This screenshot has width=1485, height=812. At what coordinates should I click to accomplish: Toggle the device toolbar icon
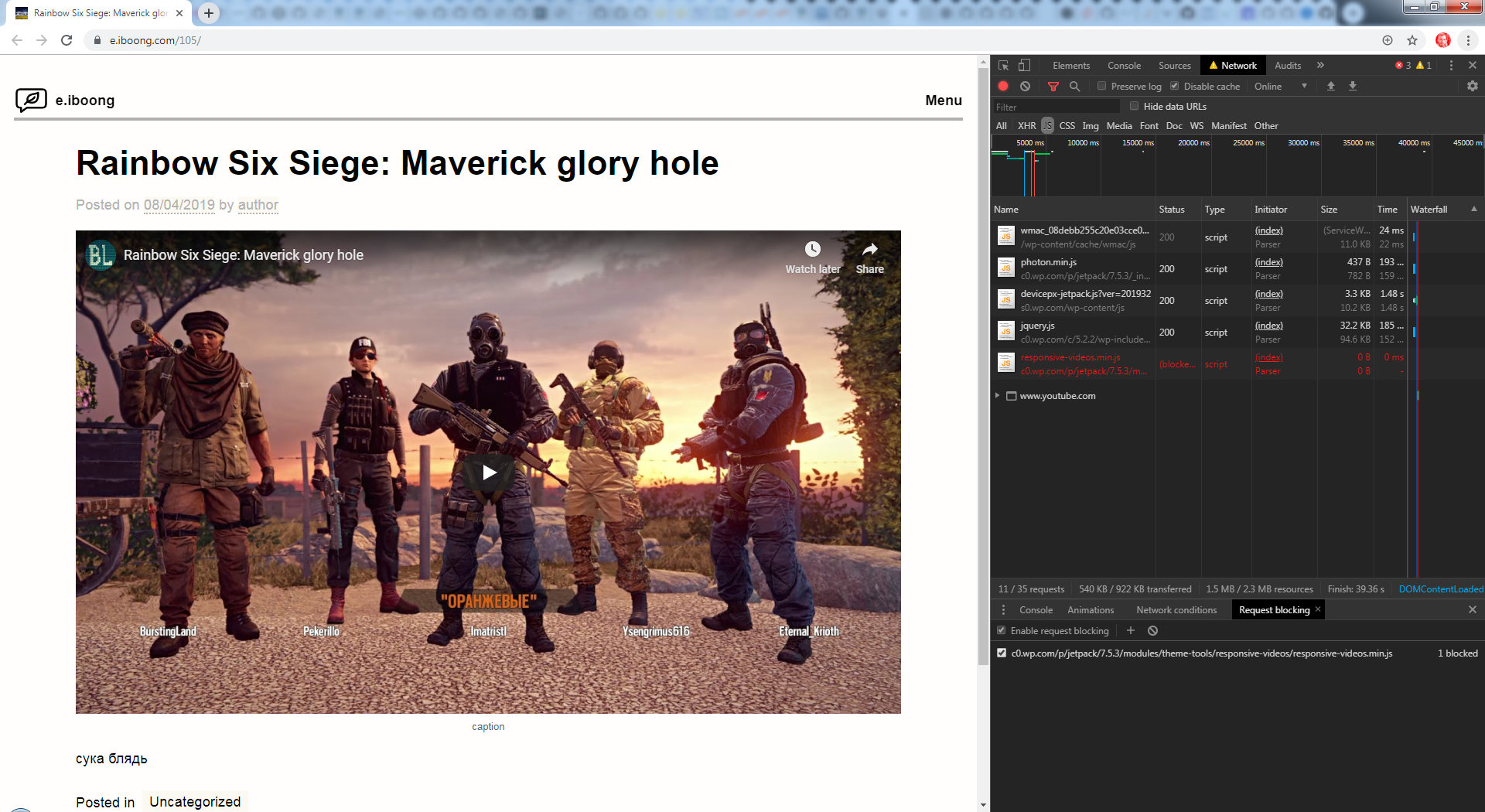tap(1024, 66)
